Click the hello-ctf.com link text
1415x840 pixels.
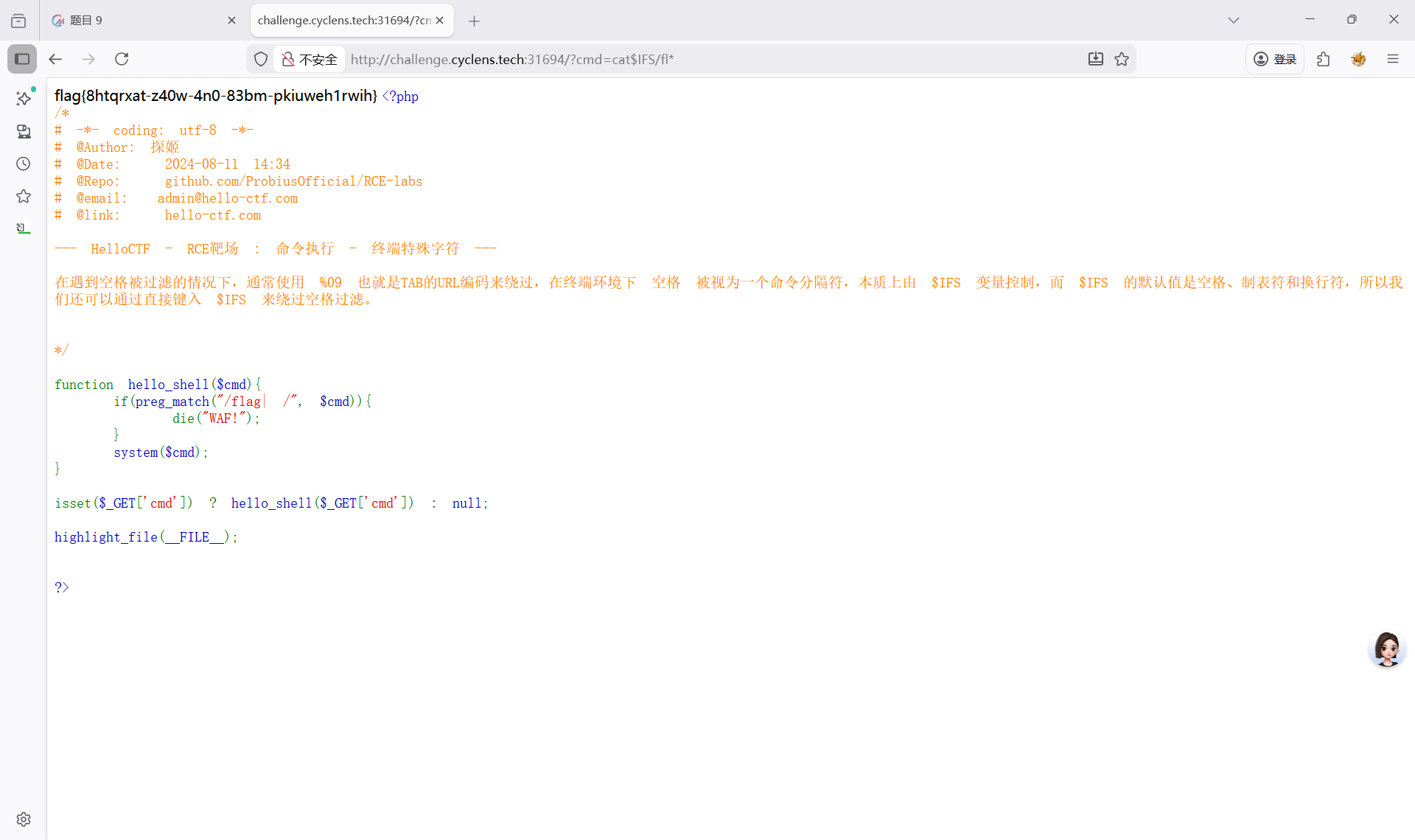[x=213, y=215]
